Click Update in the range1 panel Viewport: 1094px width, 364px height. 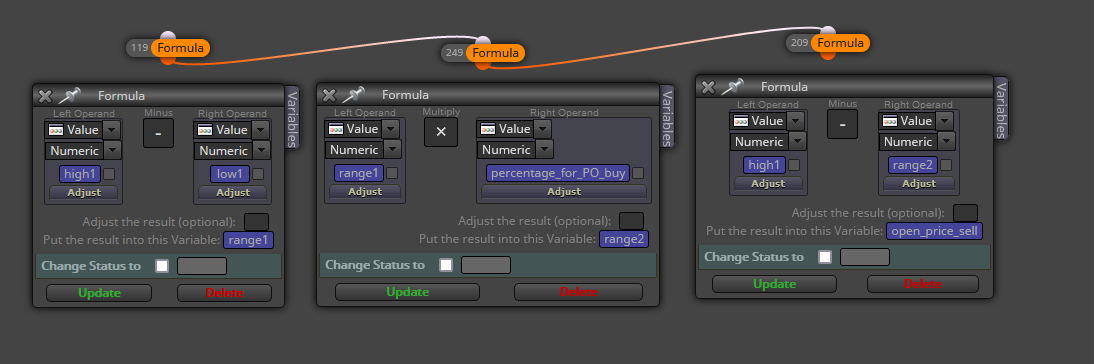99,293
